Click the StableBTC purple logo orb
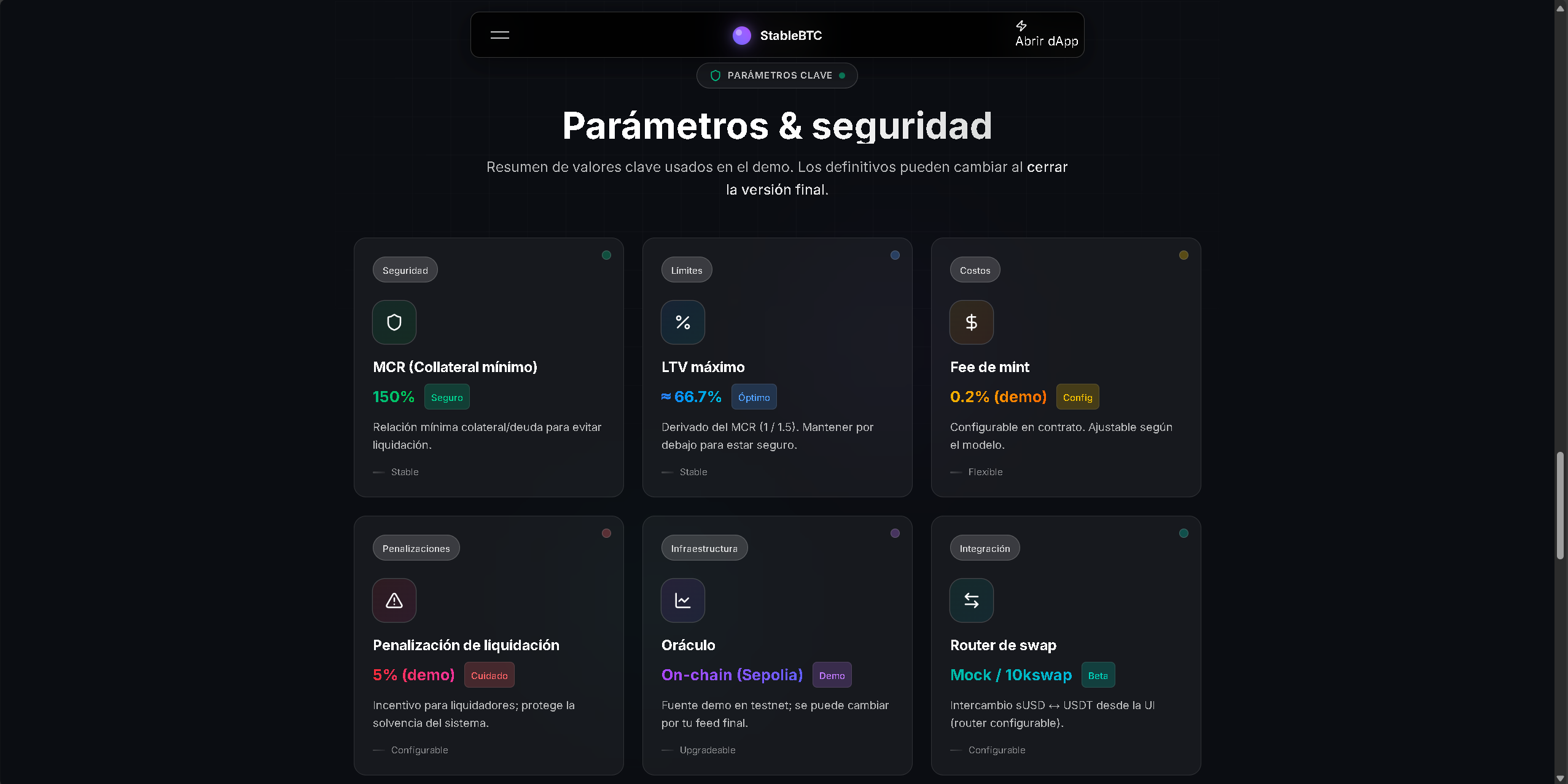The height and width of the screenshot is (784, 1568). pyautogui.click(x=741, y=36)
